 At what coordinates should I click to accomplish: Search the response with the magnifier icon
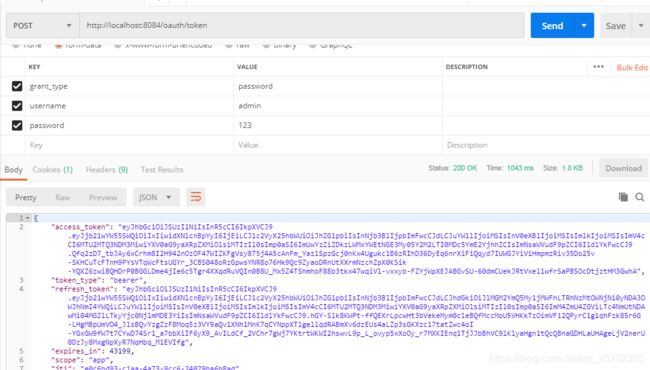640,197
